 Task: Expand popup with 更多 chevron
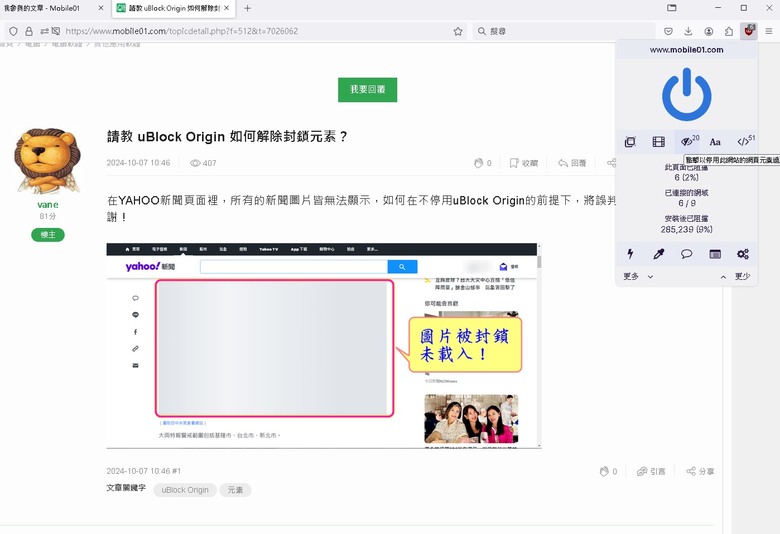click(638, 276)
